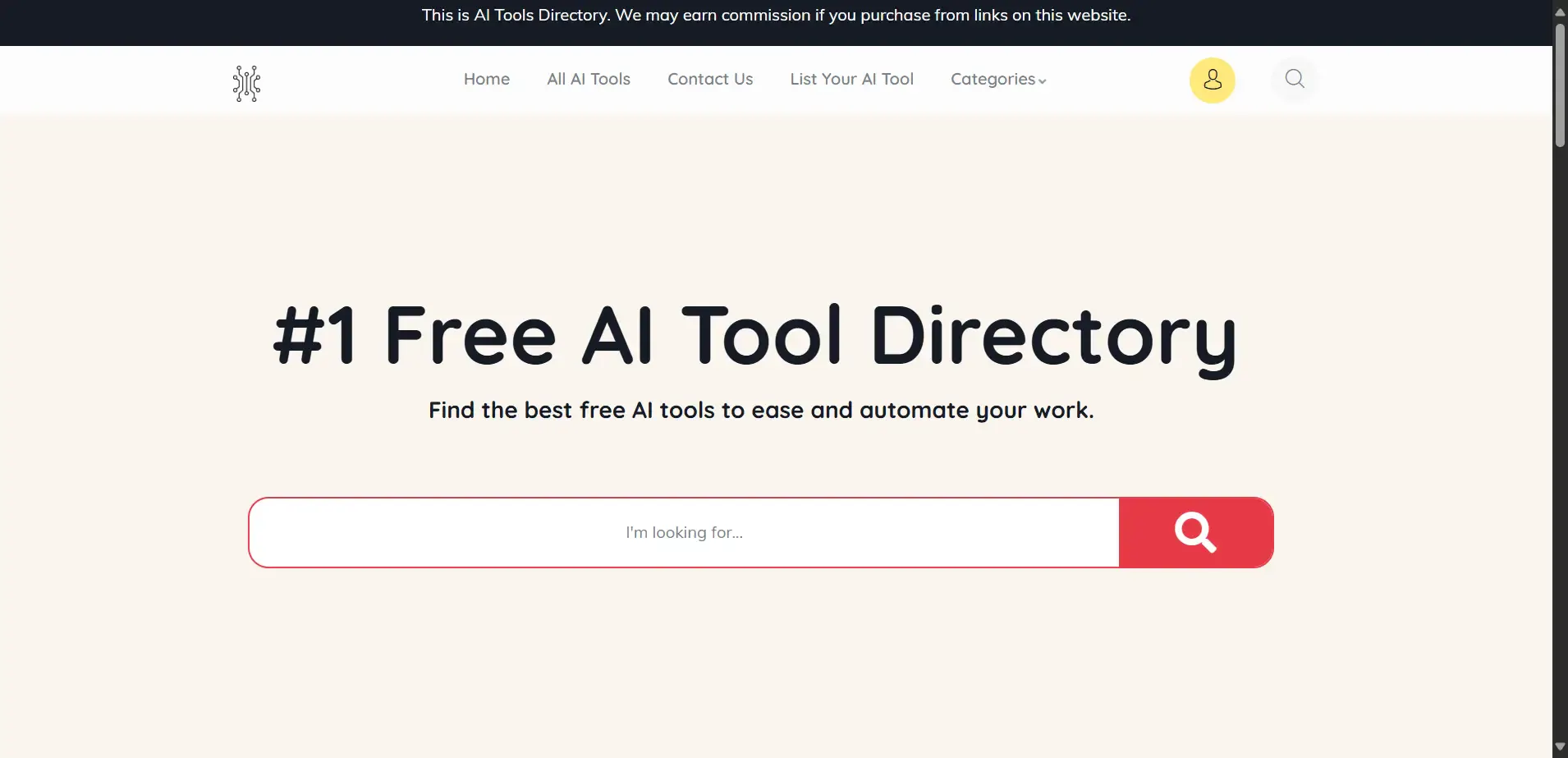Open the header search magnifier icon
Image resolution: width=1568 pixels, height=758 pixels.
(x=1295, y=79)
